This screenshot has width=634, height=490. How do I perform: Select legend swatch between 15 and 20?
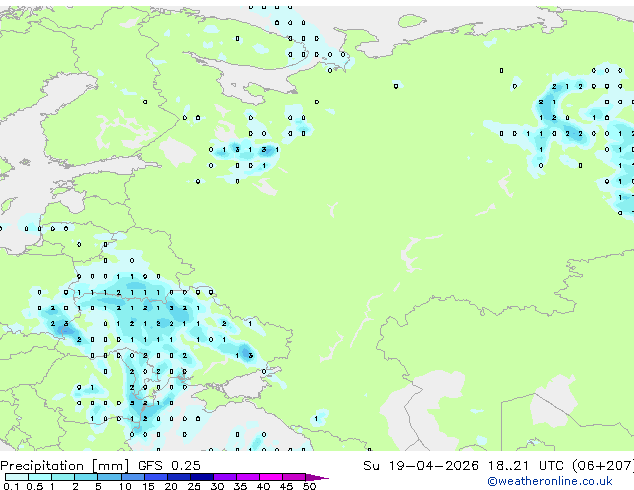click(x=156, y=477)
